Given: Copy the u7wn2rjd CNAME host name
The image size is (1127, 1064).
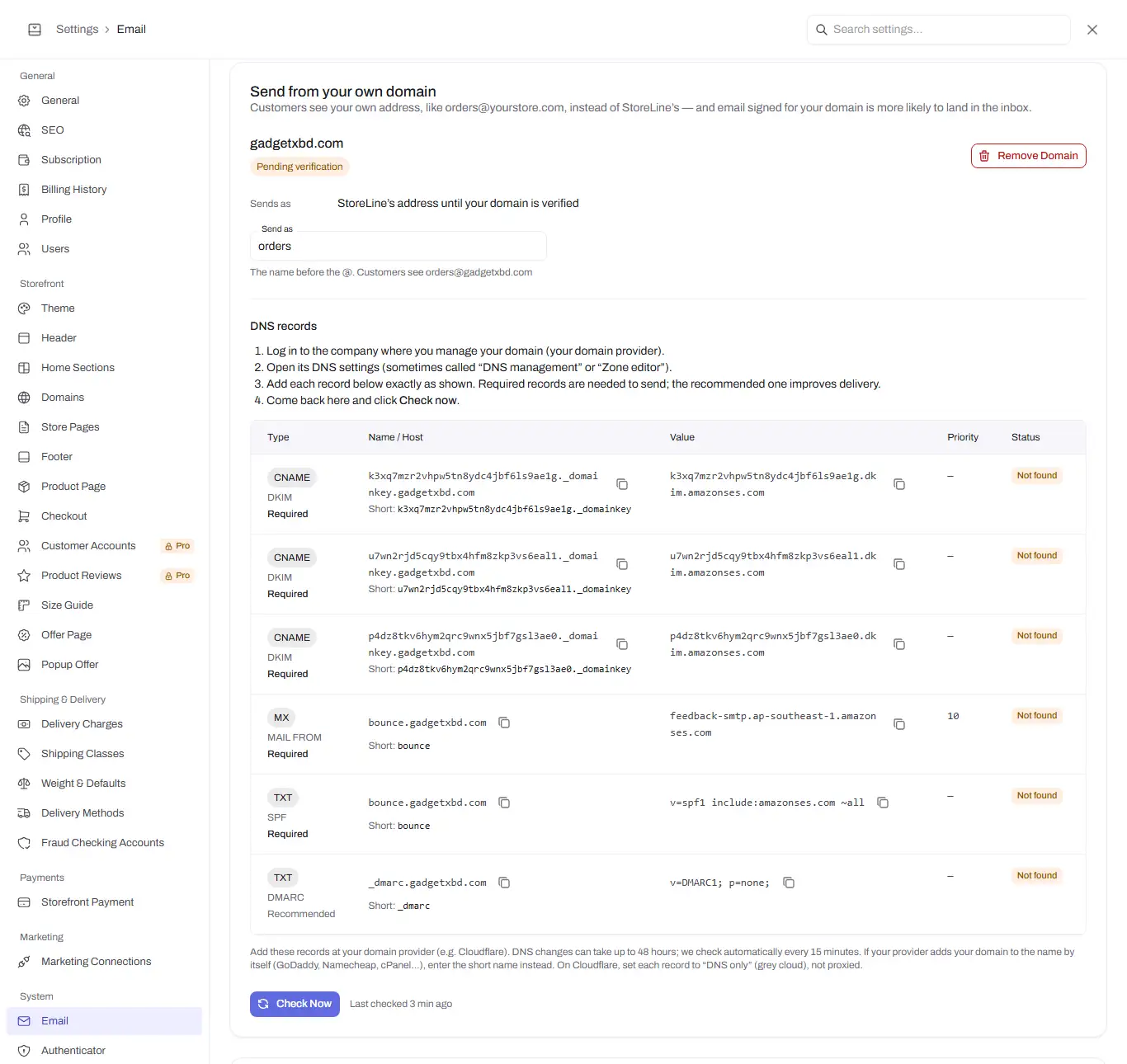Looking at the screenshot, I should [622, 564].
